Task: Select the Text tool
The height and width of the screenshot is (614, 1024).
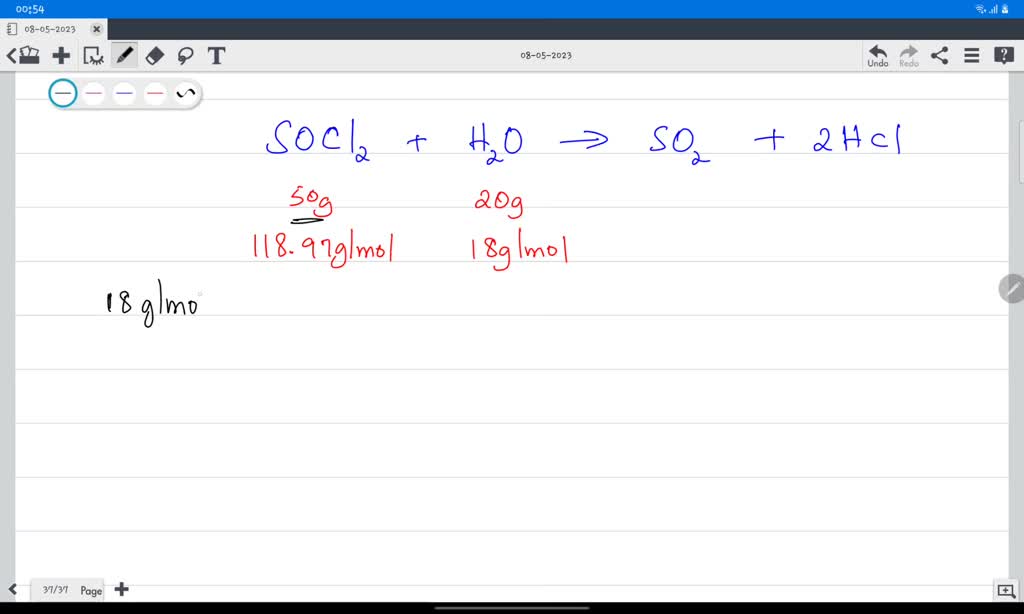Action: coord(216,56)
